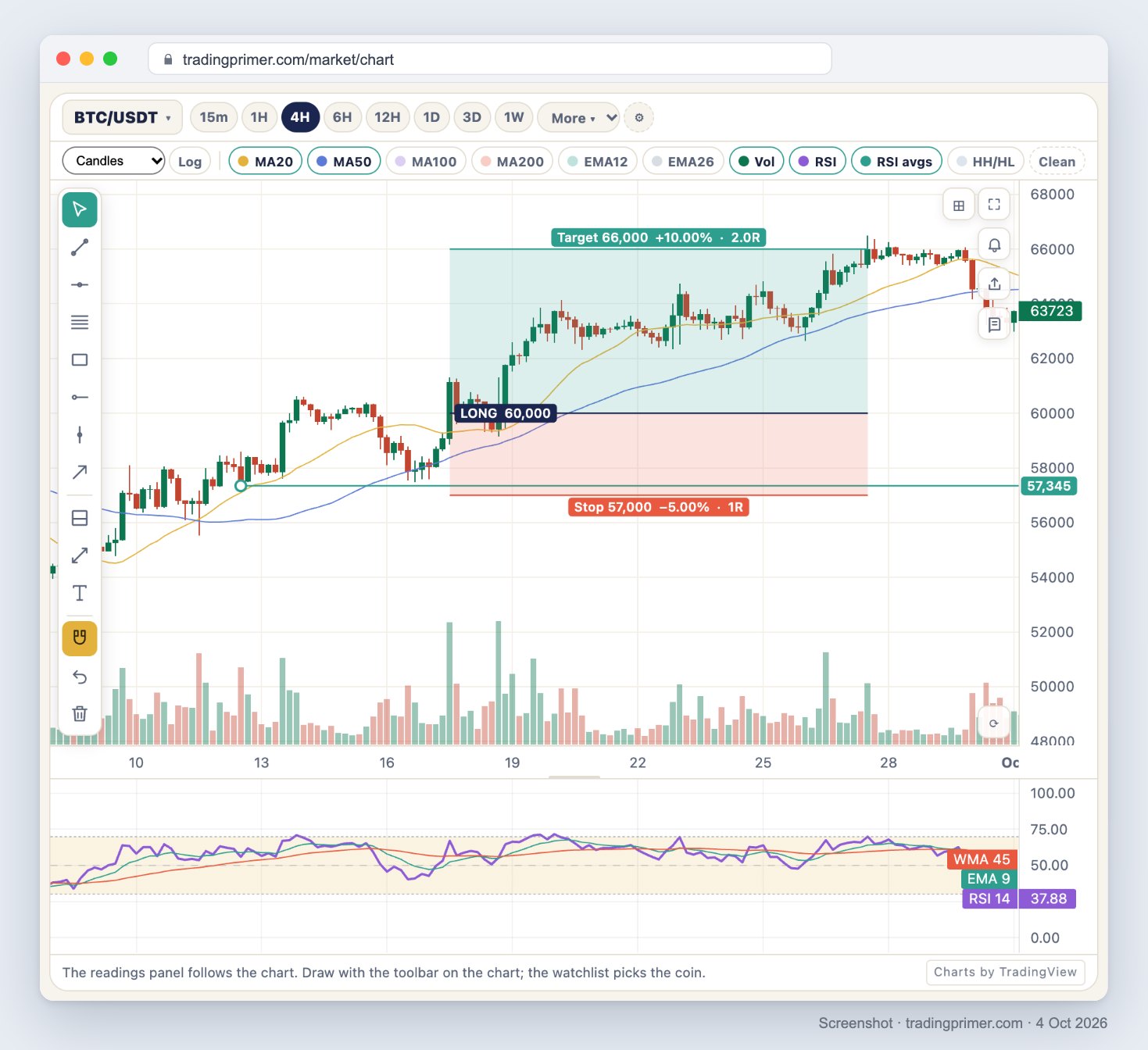
Task: Enable the EMA26 indicator
Action: click(x=683, y=162)
